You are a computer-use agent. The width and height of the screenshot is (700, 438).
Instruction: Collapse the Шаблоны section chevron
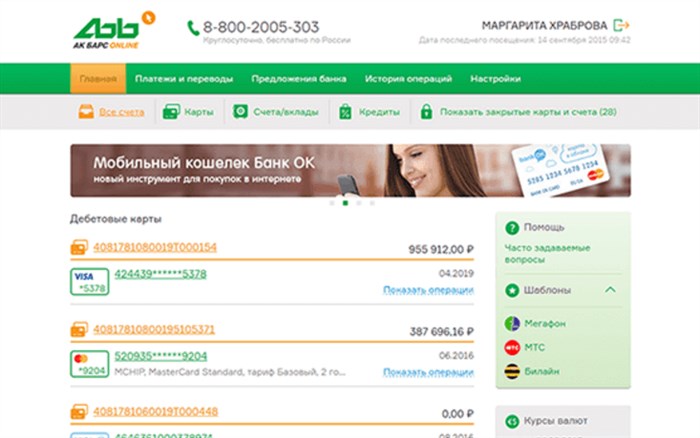[x=610, y=290]
